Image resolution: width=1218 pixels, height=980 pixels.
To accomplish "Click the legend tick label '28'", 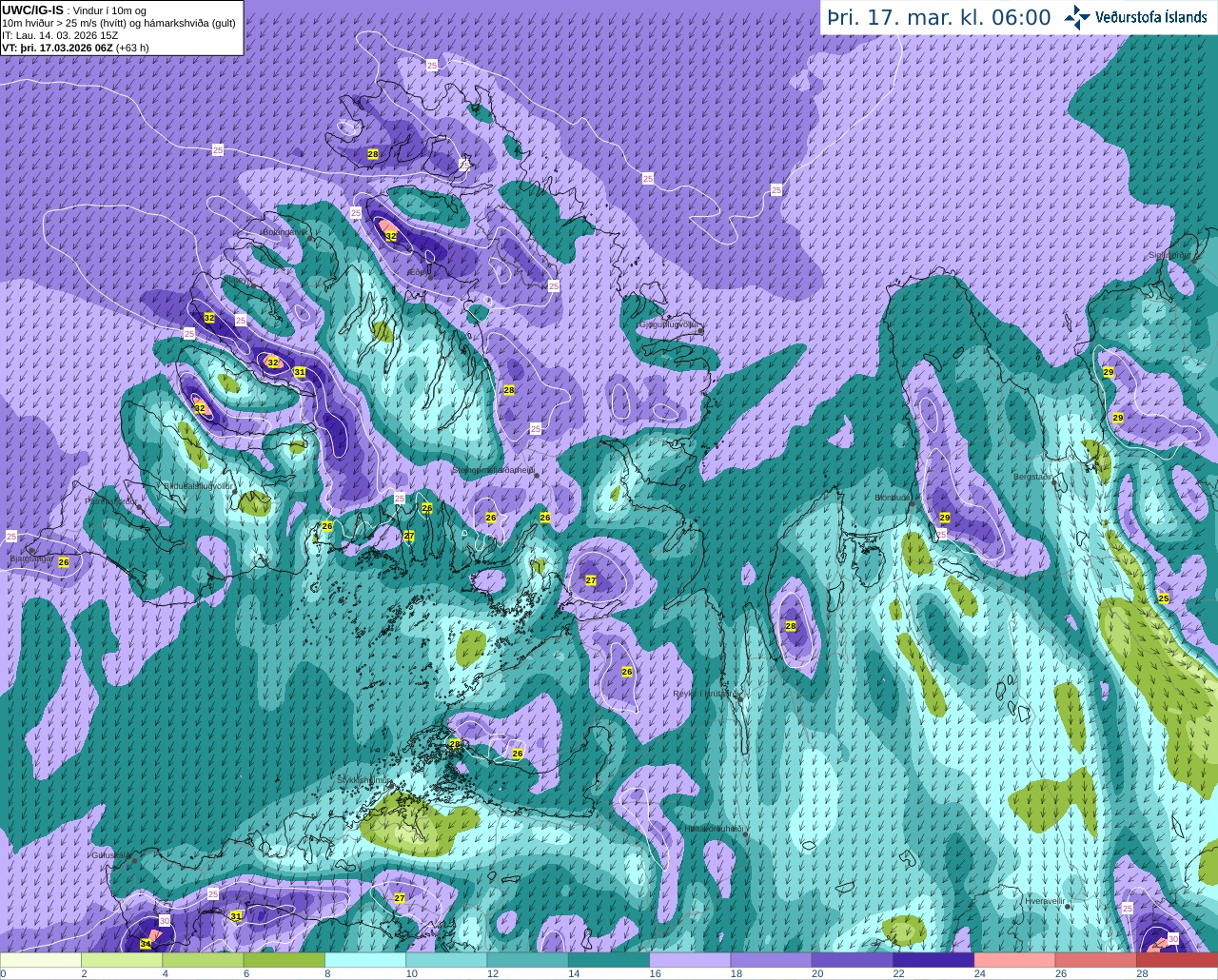I will (1142, 973).
